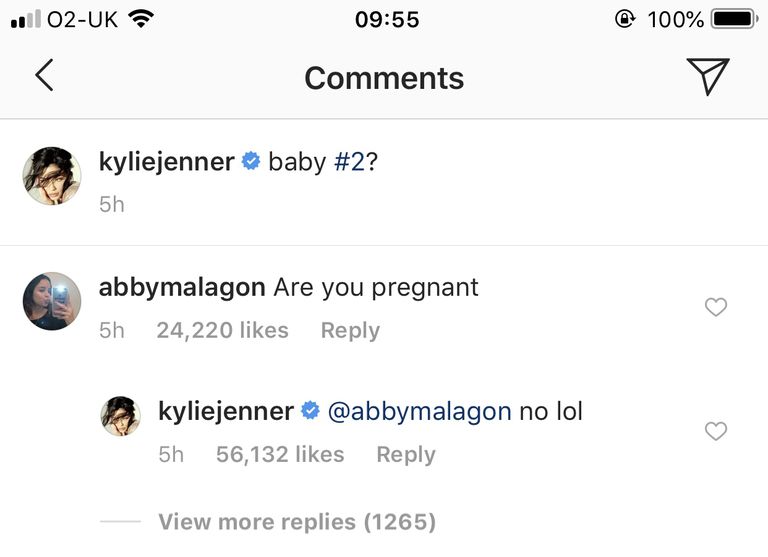Tap the battery icon in status bar

pos(734,19)
